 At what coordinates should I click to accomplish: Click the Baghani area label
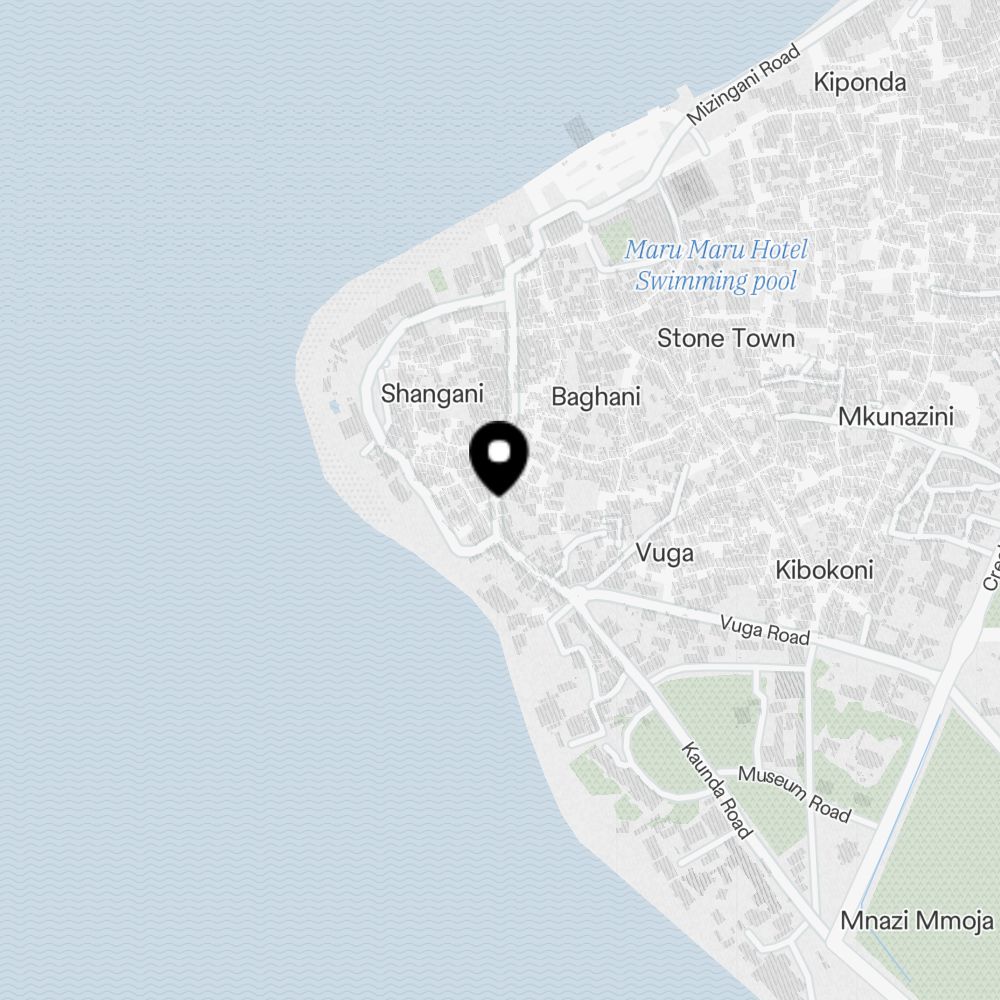[x=596, y=397]
